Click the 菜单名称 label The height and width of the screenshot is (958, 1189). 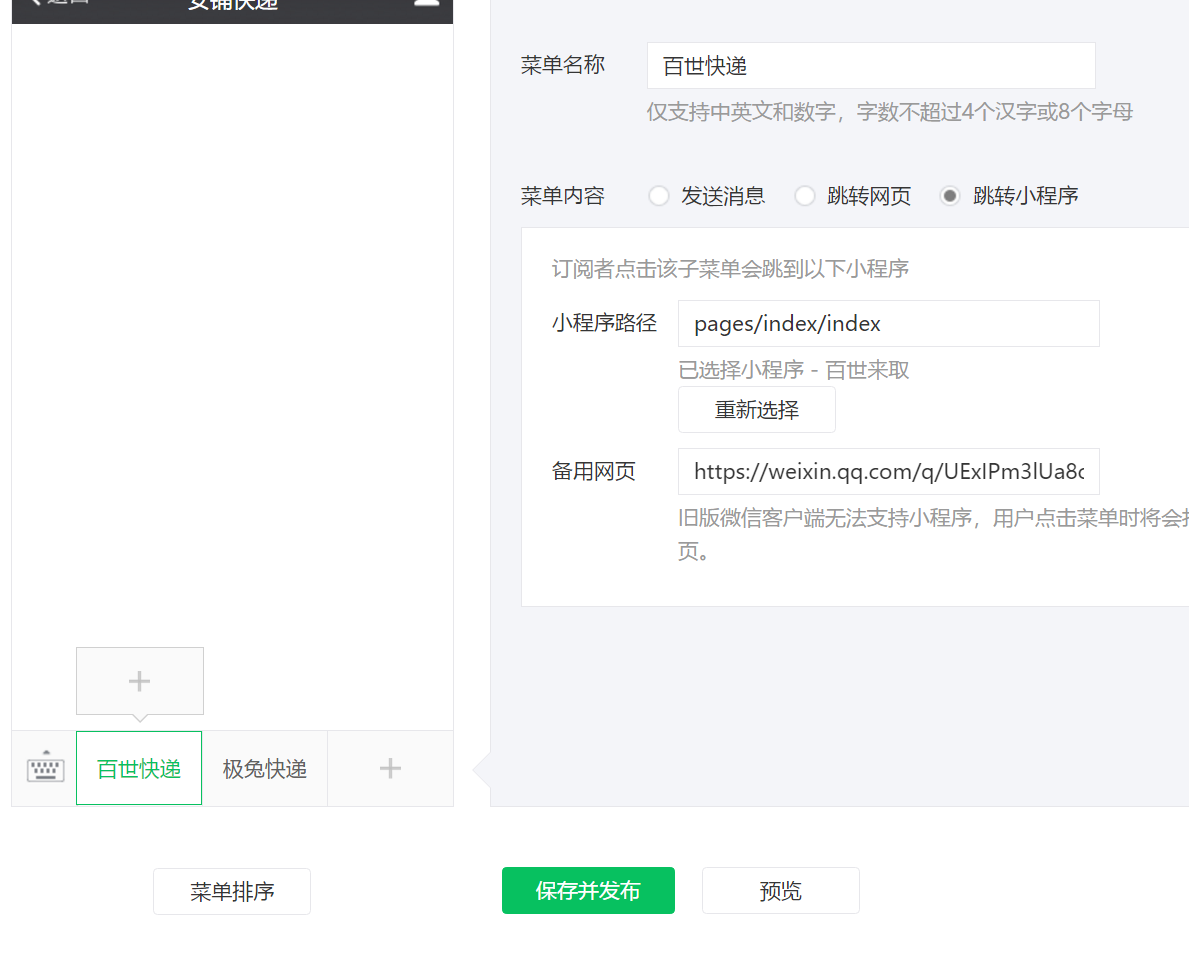563,65
